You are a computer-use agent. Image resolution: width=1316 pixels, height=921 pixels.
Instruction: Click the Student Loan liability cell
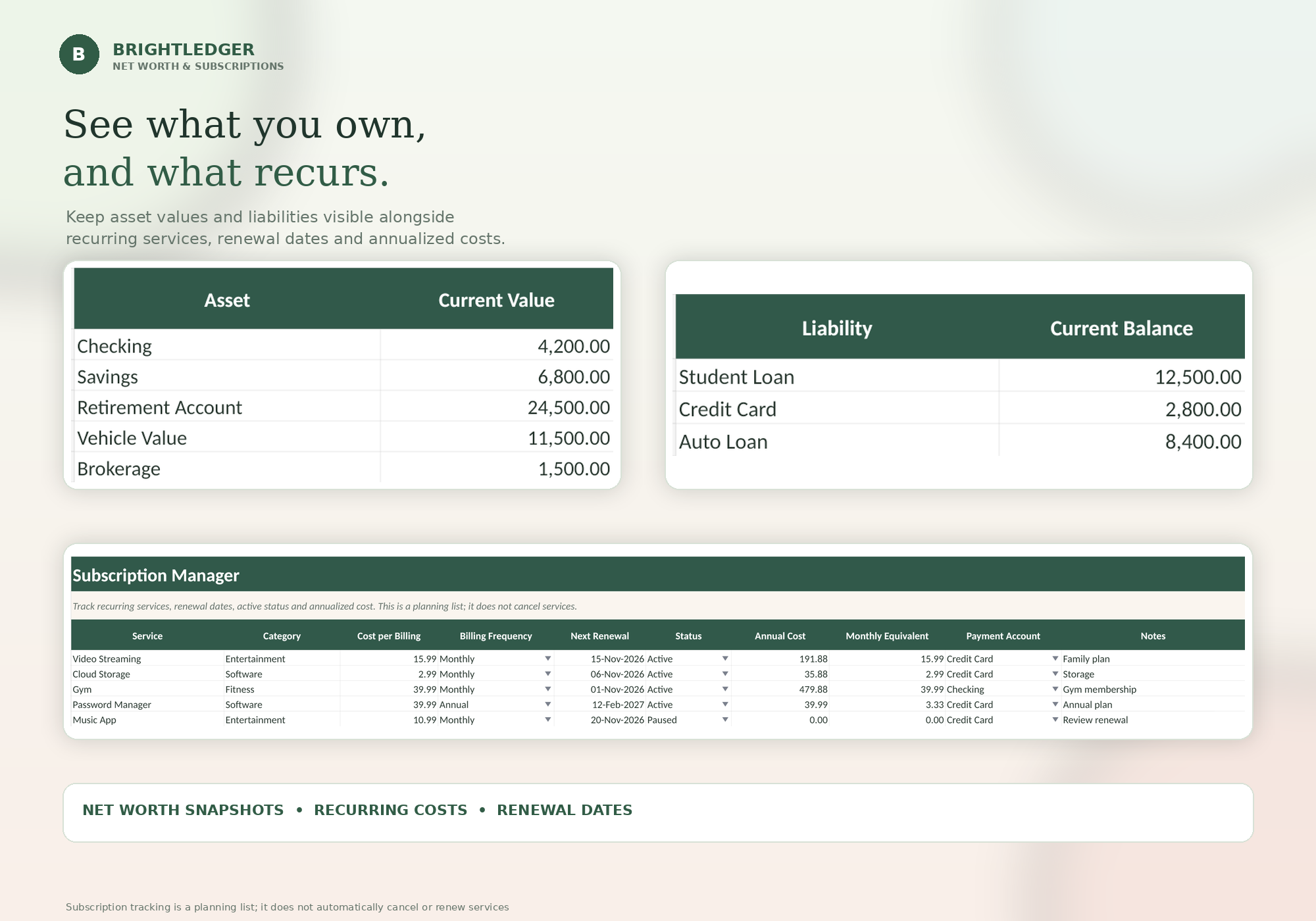(837, 376)
